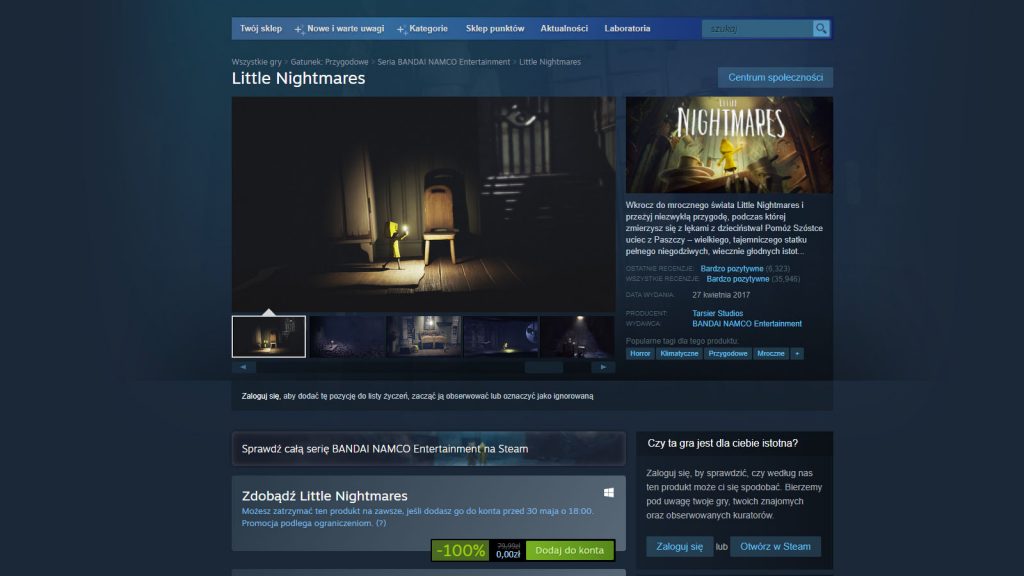Image resolution: width=1024 pixels, height=576 pixels.
Task: Open the Laboratoria section
Action: (x=627, y=29)
